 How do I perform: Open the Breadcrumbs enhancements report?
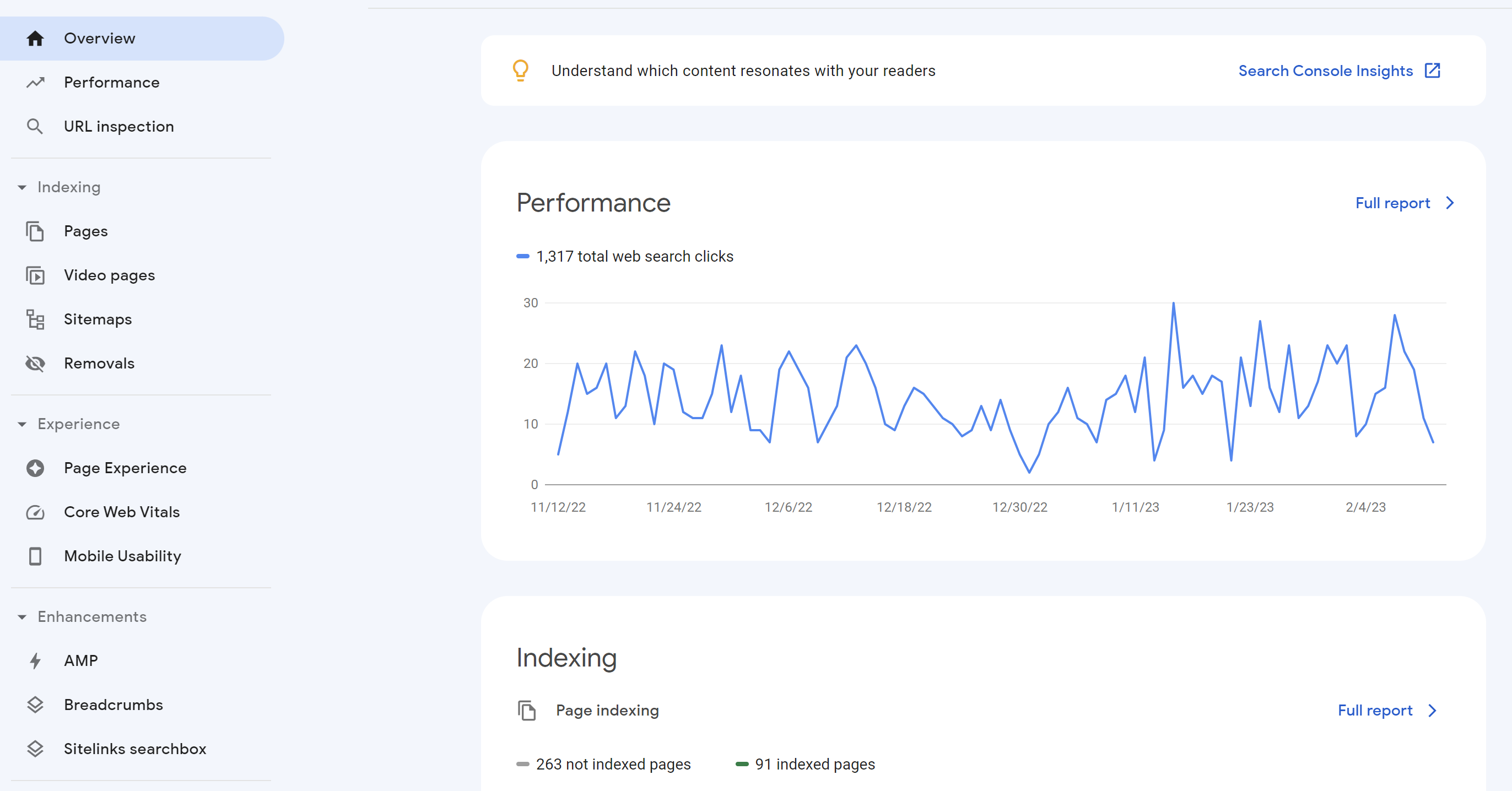[142, 704]
